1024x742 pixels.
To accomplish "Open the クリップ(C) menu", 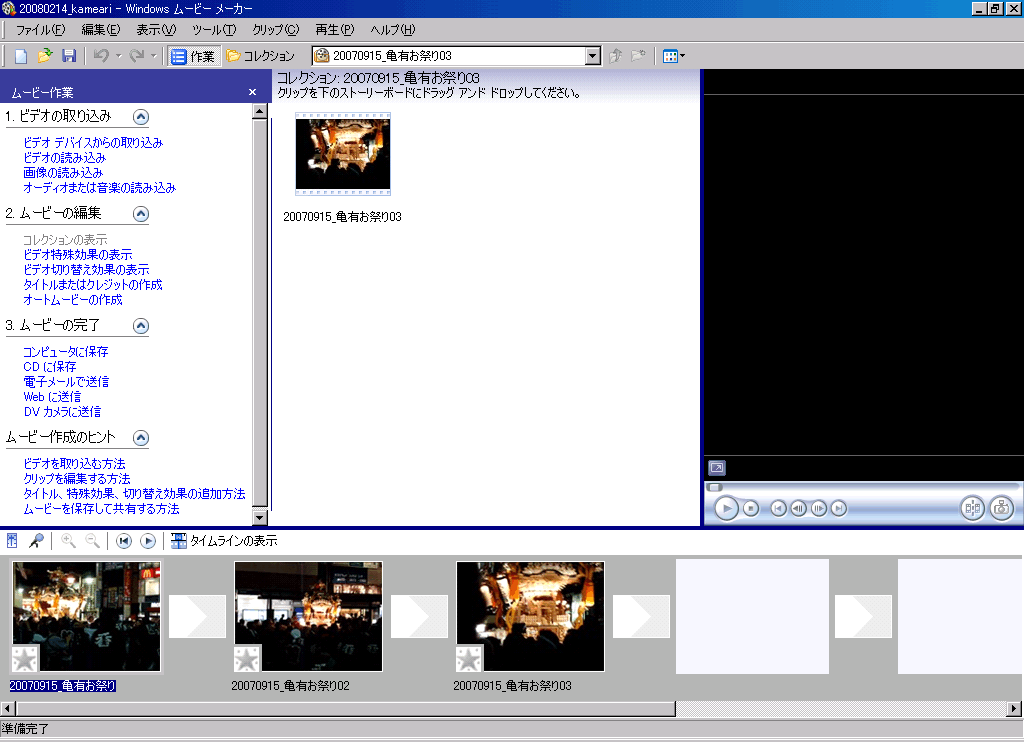I will (x=275, y=30).
